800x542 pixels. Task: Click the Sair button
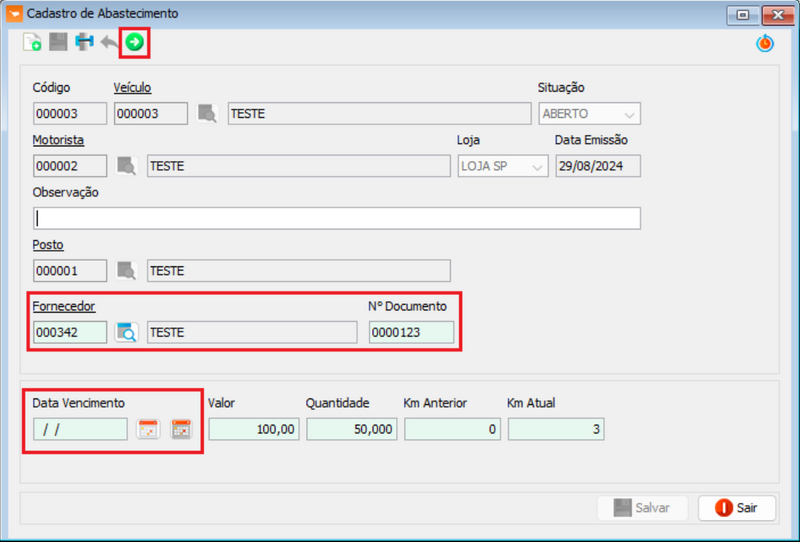click(736, 508)
